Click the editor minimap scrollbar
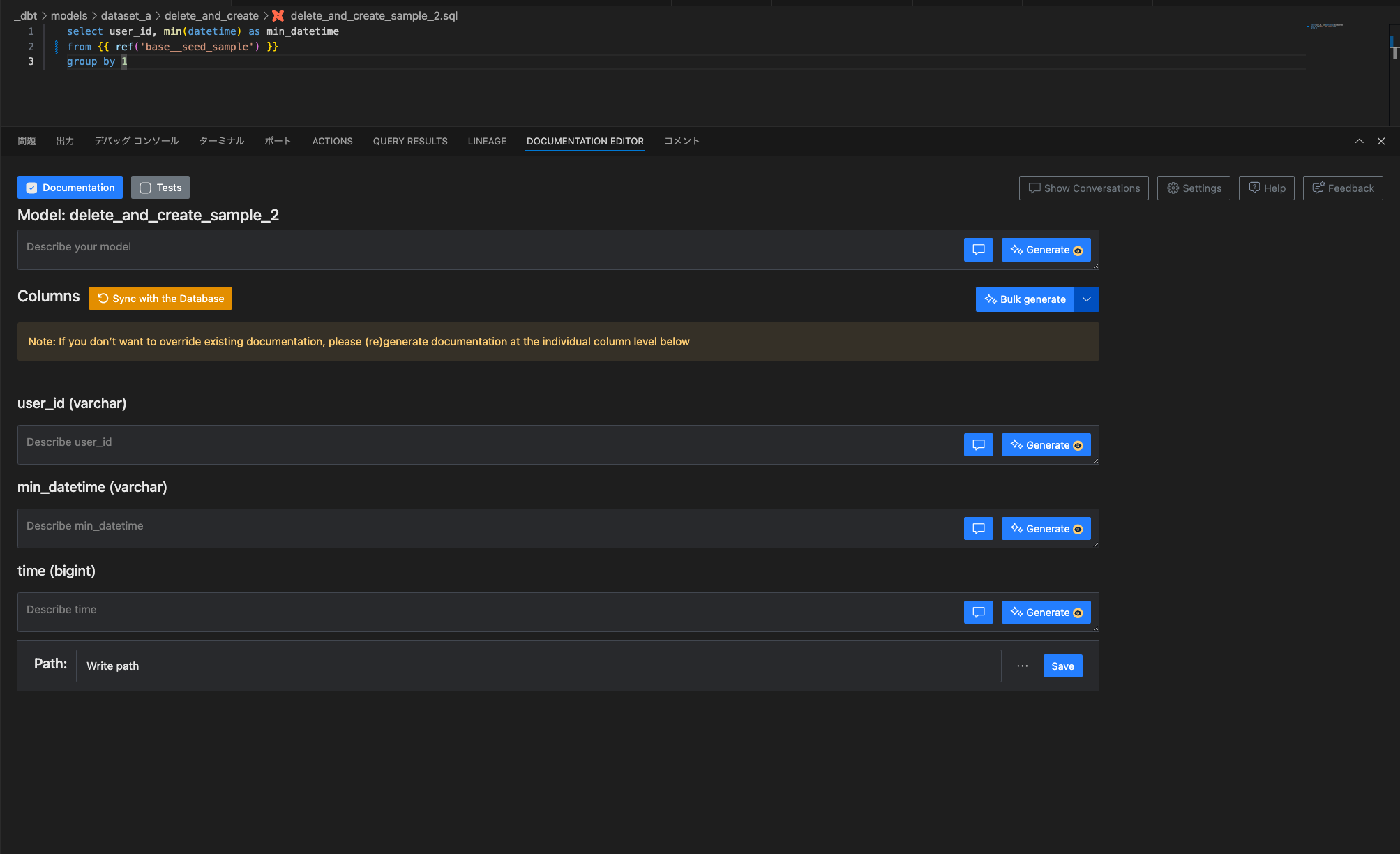Screen dimensions: 1400x854 (1393, 49)
